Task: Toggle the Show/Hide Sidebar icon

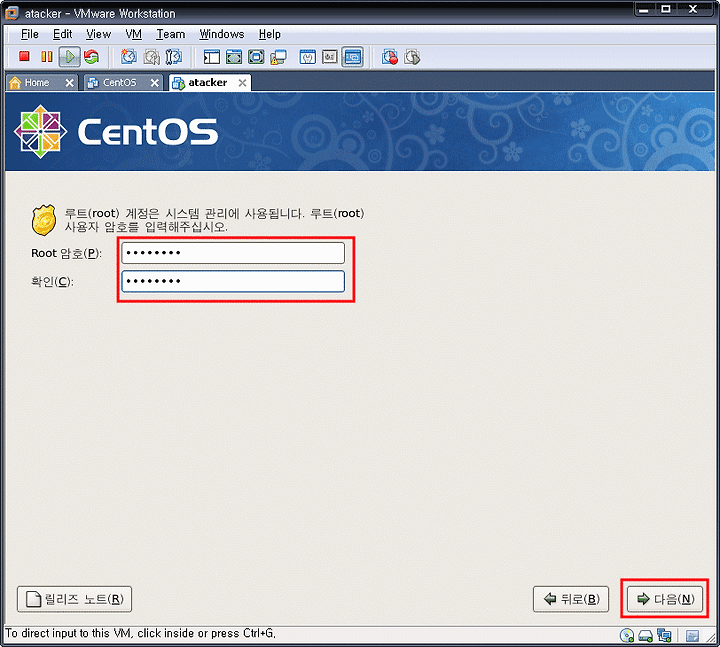Action: [x=212, y=57]
